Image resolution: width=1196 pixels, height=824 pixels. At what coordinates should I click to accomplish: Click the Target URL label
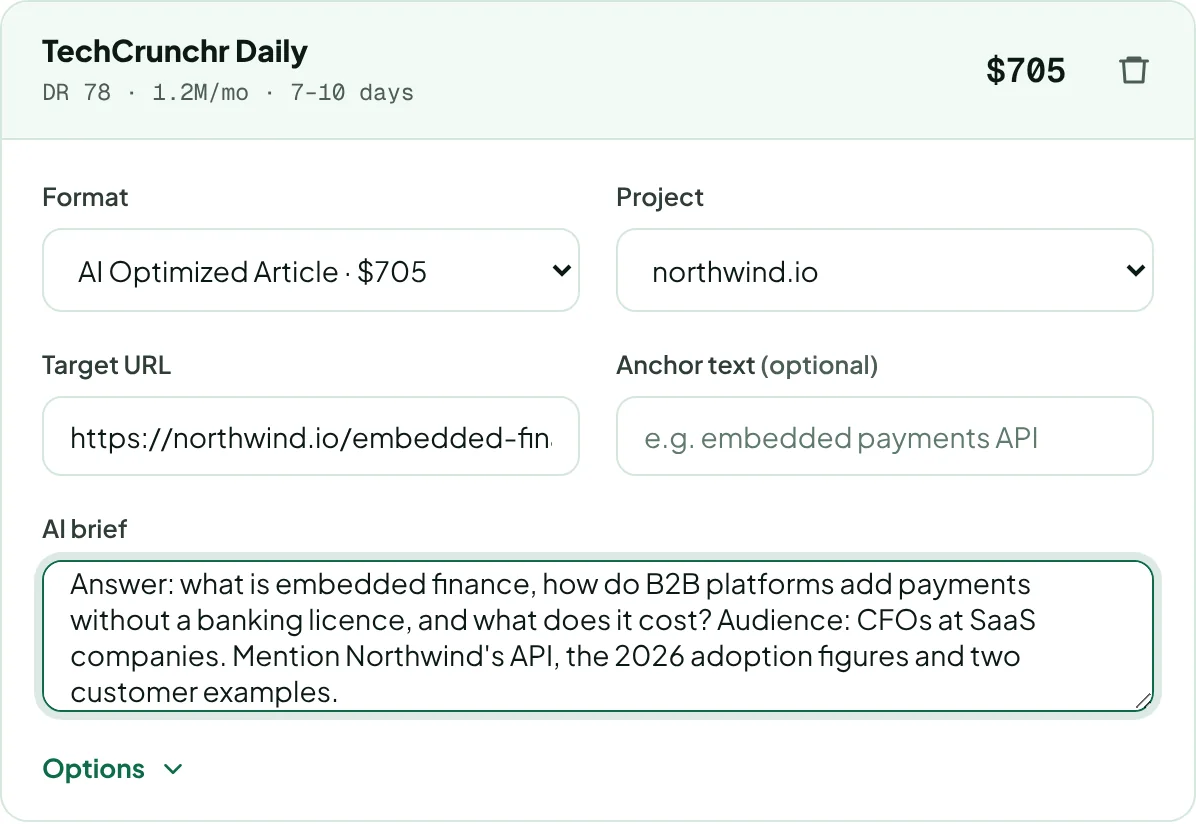107,365
